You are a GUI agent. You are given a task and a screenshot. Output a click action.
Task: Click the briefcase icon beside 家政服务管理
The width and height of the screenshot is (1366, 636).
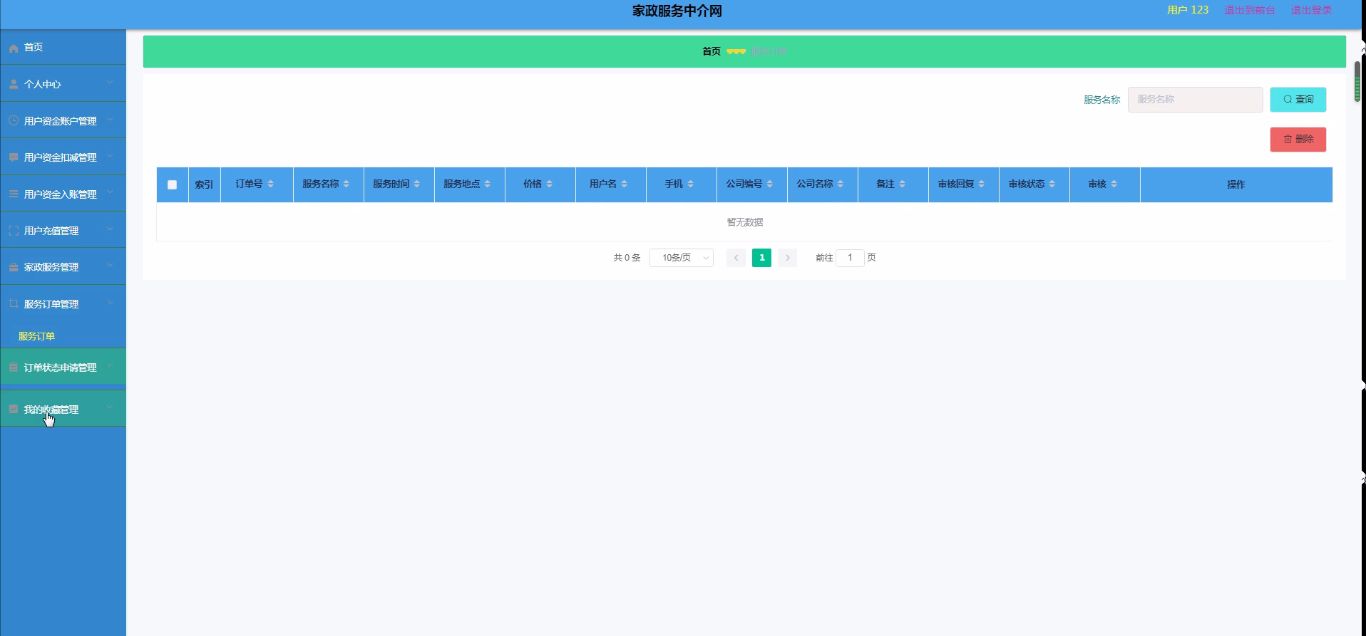[14, 267]
